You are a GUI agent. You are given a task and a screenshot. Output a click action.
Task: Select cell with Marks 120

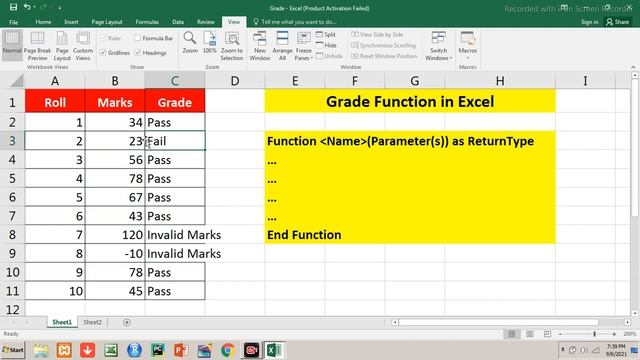[115, 235]
